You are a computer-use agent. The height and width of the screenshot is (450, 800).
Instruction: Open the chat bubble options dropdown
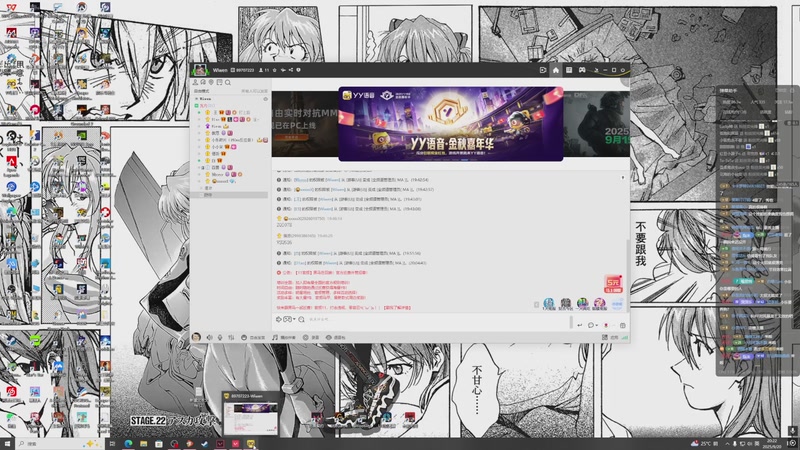click(x=592, y=325)
